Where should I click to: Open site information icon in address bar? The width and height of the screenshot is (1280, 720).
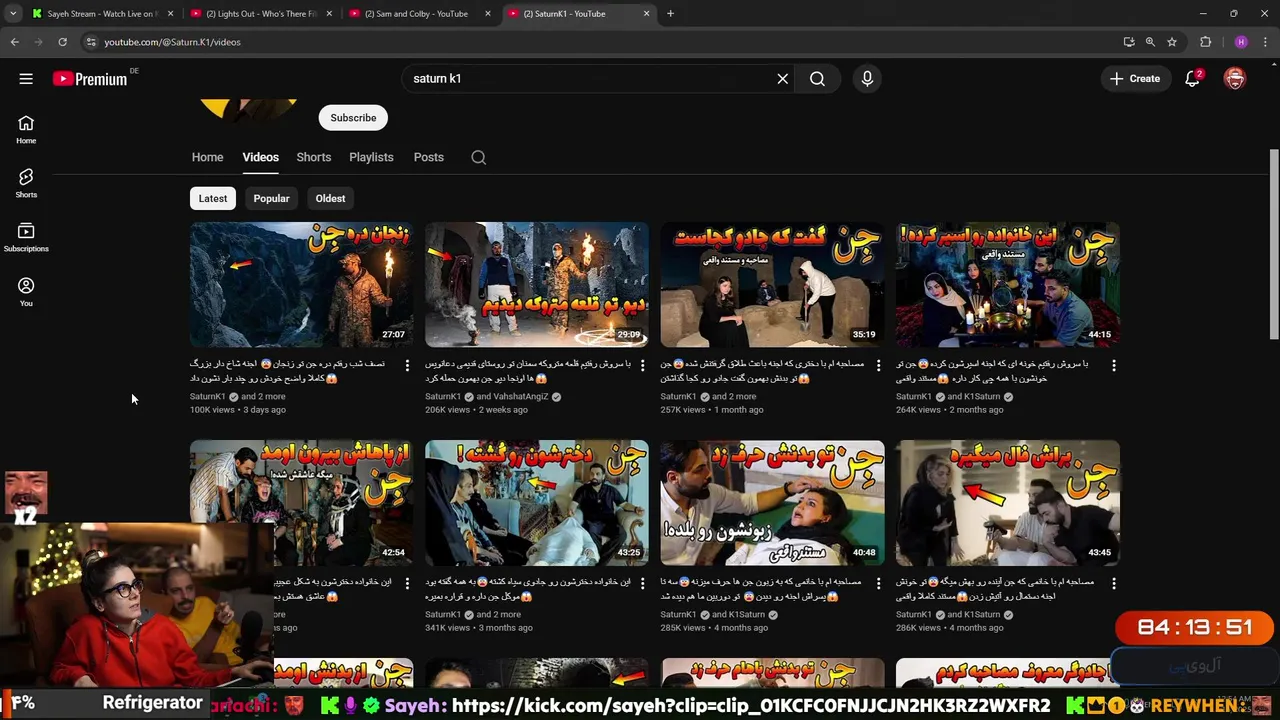[x=90, y=42]
